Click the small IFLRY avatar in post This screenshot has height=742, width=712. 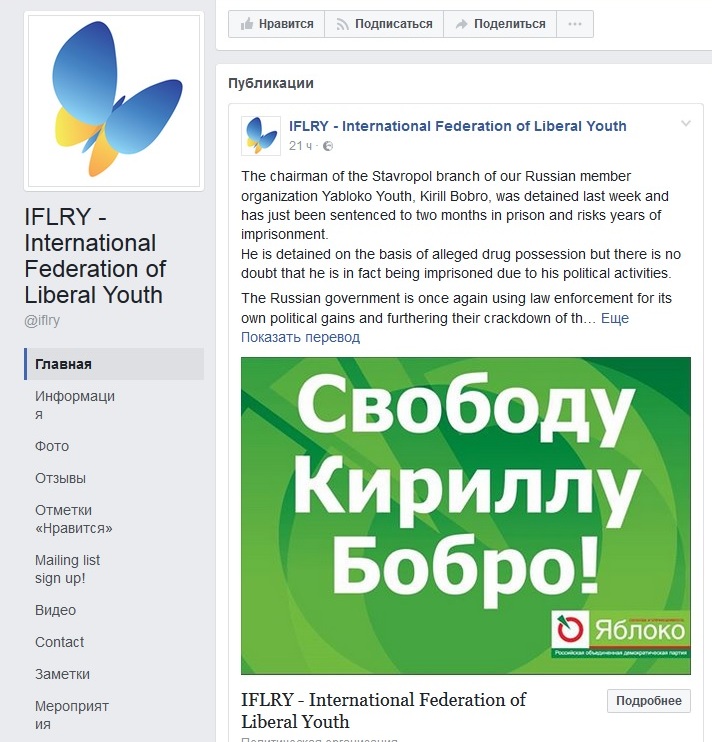click(x=261, y=136)
